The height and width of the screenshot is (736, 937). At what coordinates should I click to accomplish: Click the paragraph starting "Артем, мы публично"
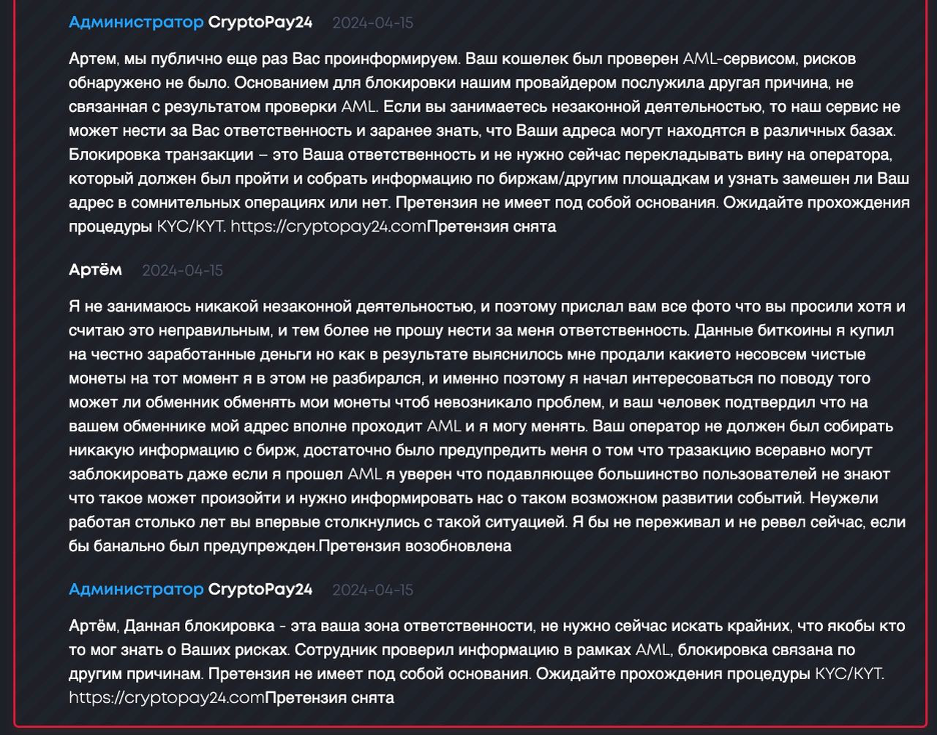(489, 143)
